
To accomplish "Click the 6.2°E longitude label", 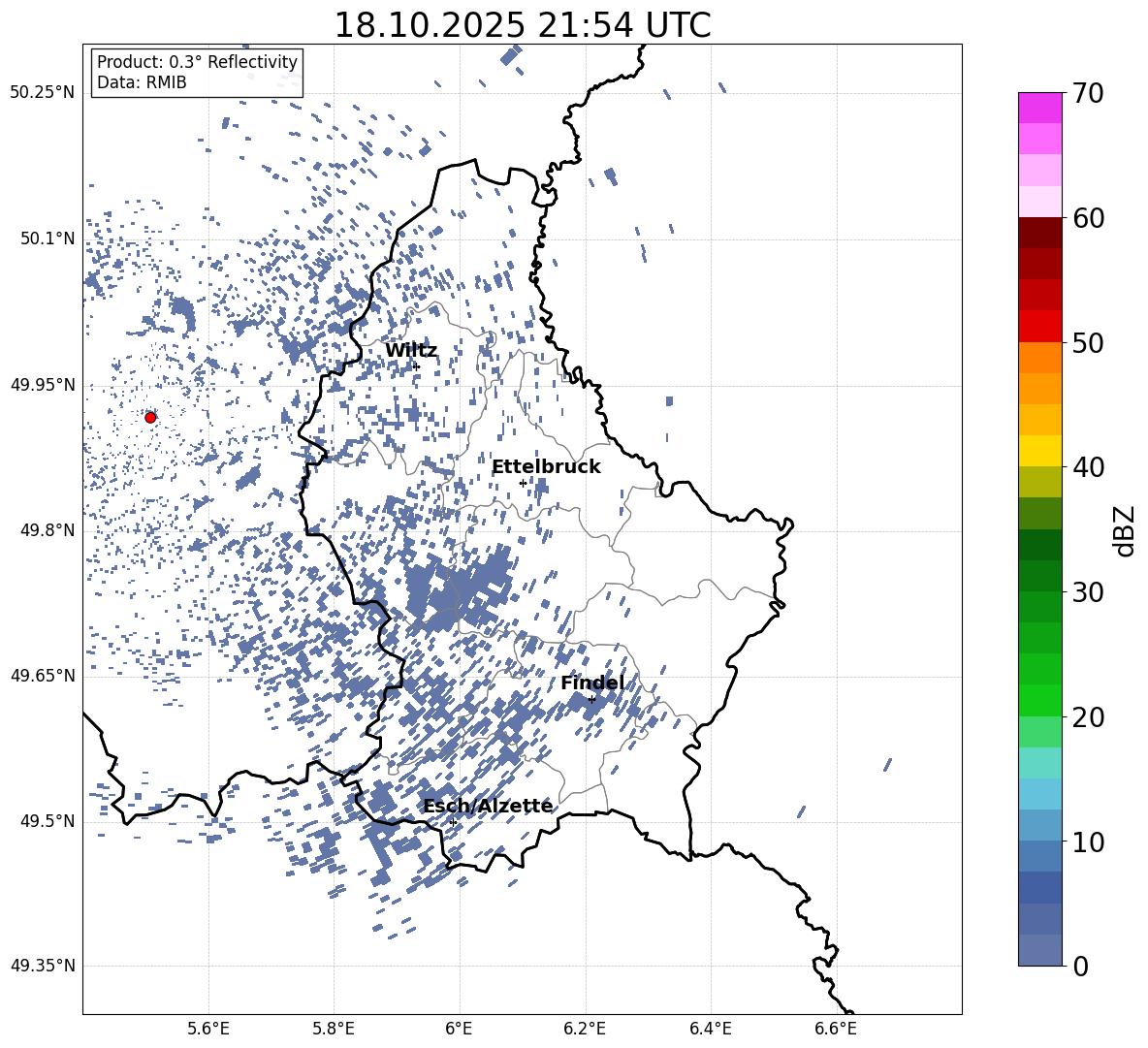I will click(585, 1029).
